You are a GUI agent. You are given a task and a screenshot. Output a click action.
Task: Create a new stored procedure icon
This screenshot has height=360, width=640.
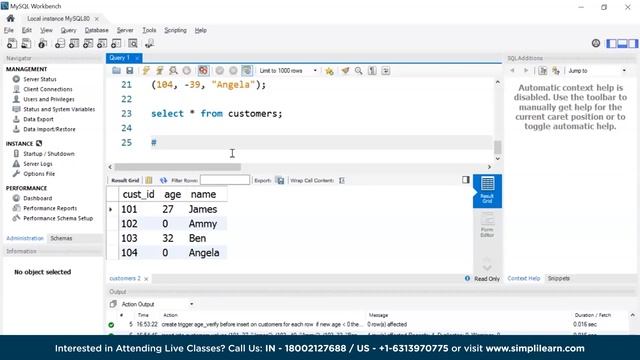(x=102, y=43)
